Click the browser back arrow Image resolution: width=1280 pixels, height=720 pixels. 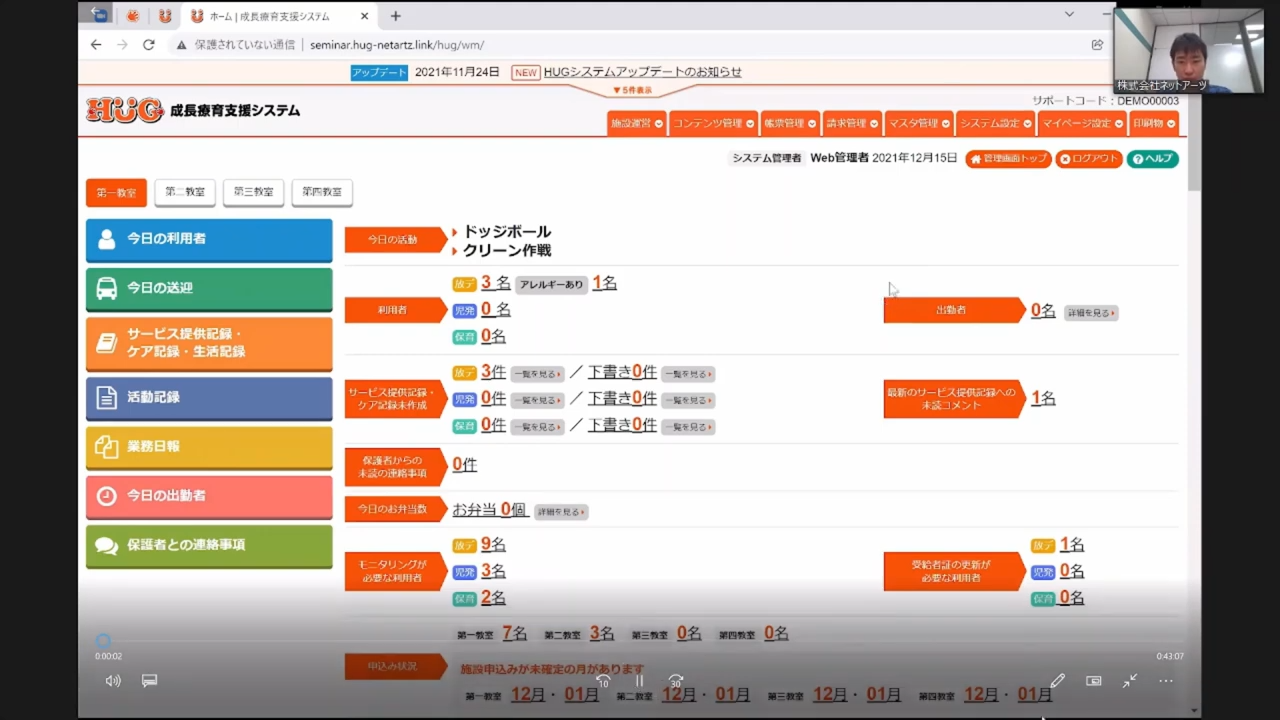[x=96, y=45]
